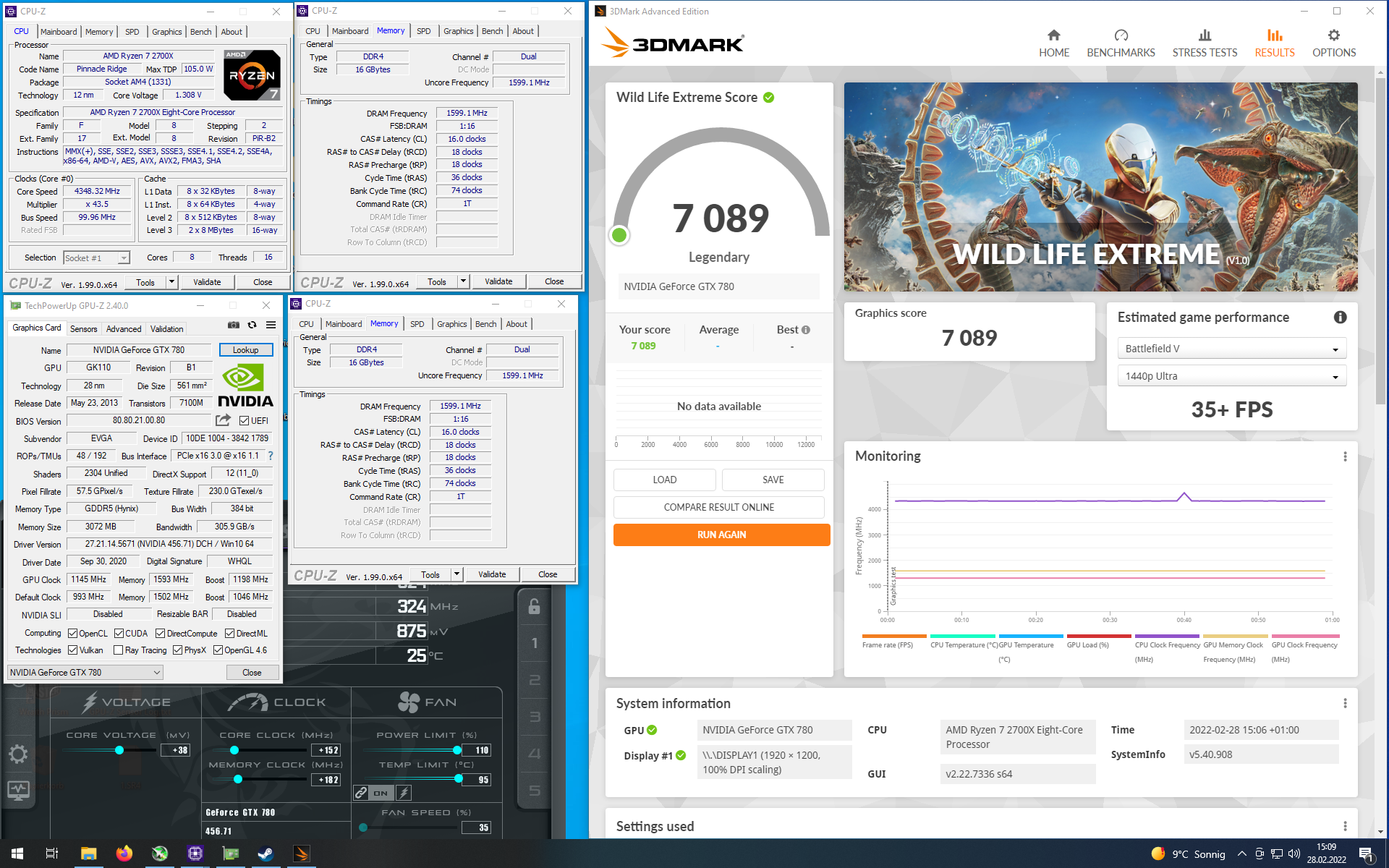Toggle the OpenGL 4.6 checkbox in GPU-Z
Viewport: 1389px width, 868px height.
pyautogui.click(x=218, y=650)
